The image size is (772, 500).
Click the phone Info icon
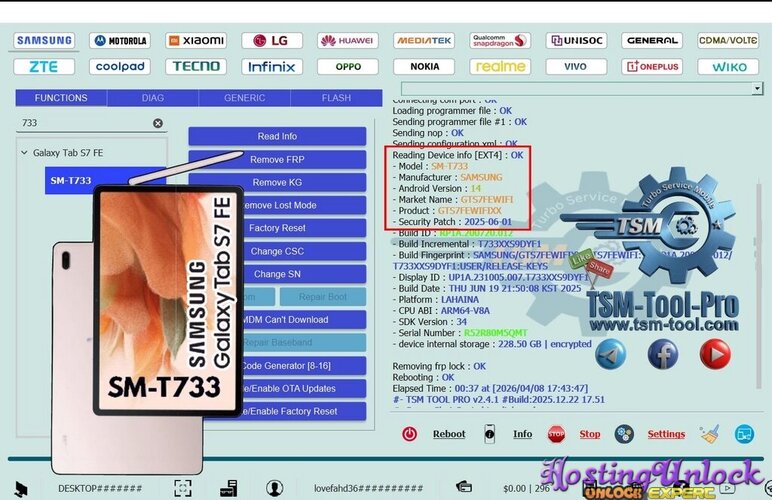489,434
